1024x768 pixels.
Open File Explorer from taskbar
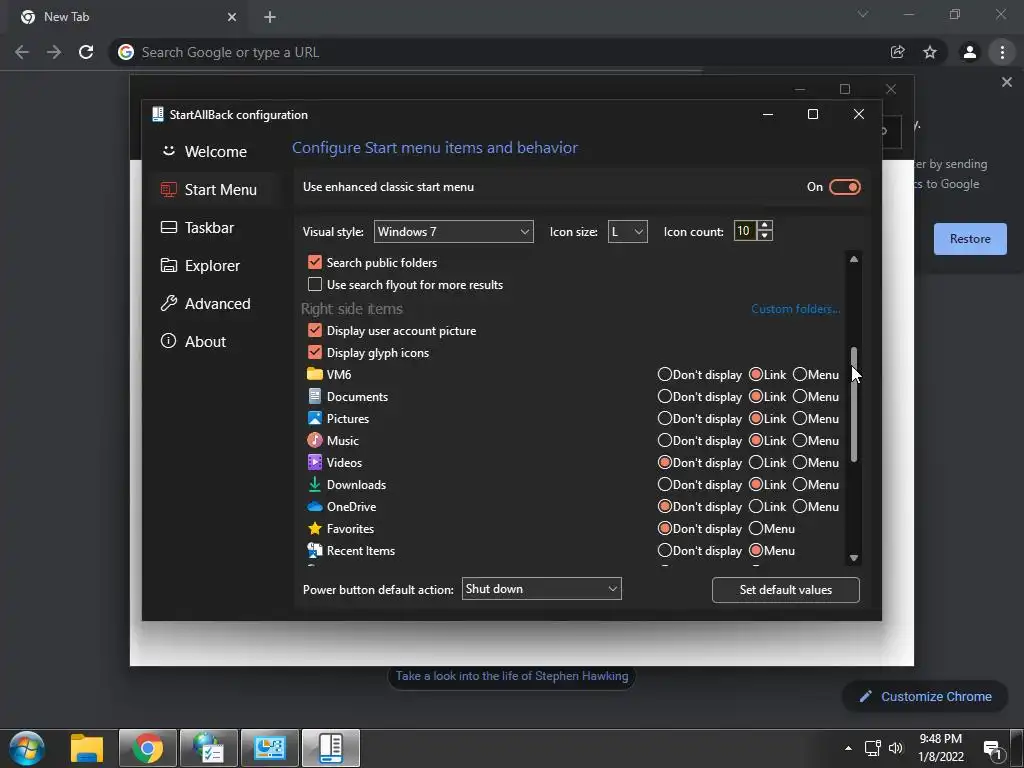(87, 748)
